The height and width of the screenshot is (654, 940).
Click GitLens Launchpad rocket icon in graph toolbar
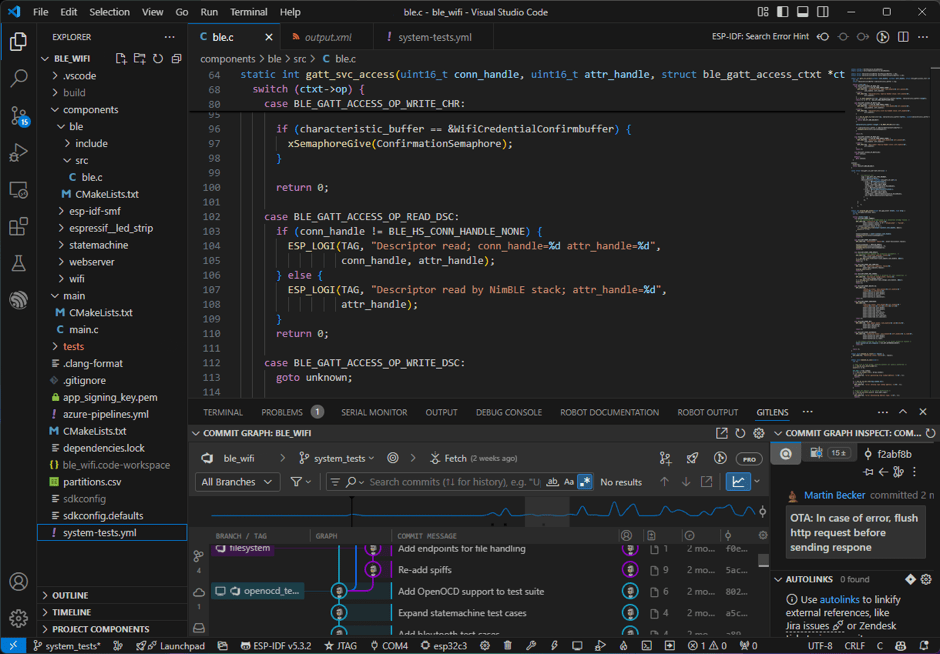point(692,458)
